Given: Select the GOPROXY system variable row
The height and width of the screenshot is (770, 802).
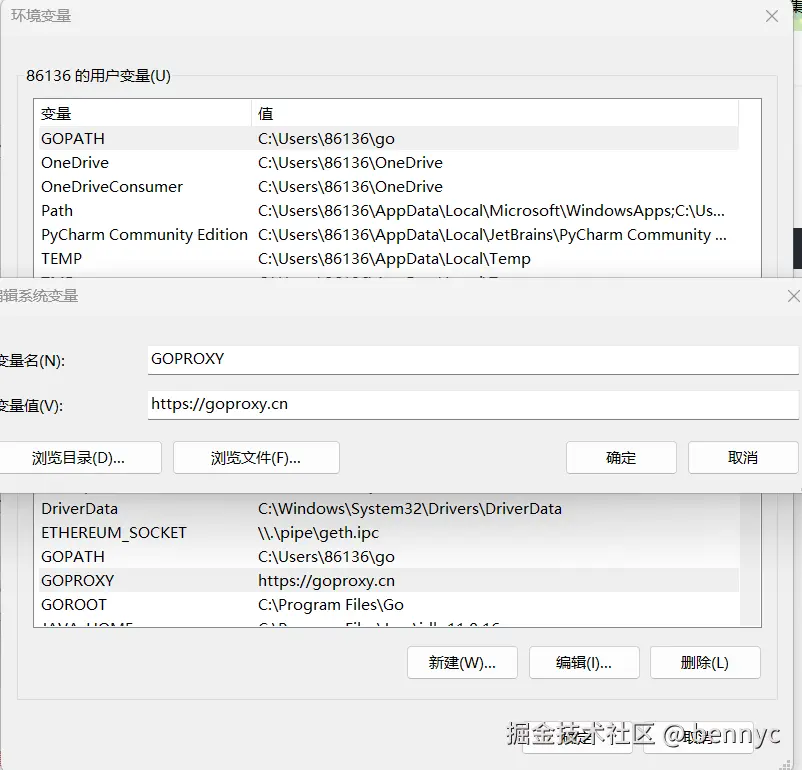Looking at the screenshot, I should coord(389,581).
